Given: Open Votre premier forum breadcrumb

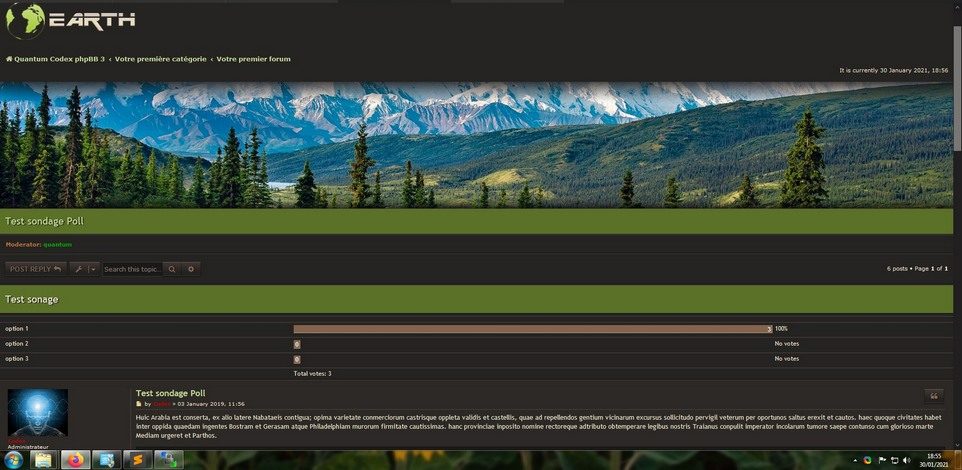Looking at the screenshot, I should point(254,59).
